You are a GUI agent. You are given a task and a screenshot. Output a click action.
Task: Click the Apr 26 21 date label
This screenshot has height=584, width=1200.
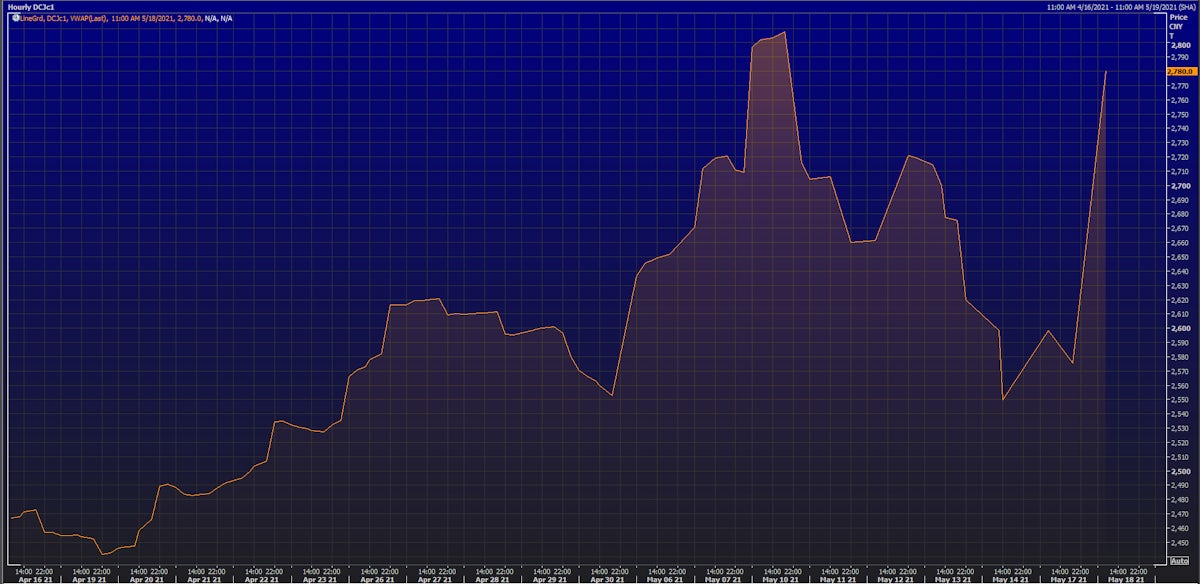pos(377,579)
